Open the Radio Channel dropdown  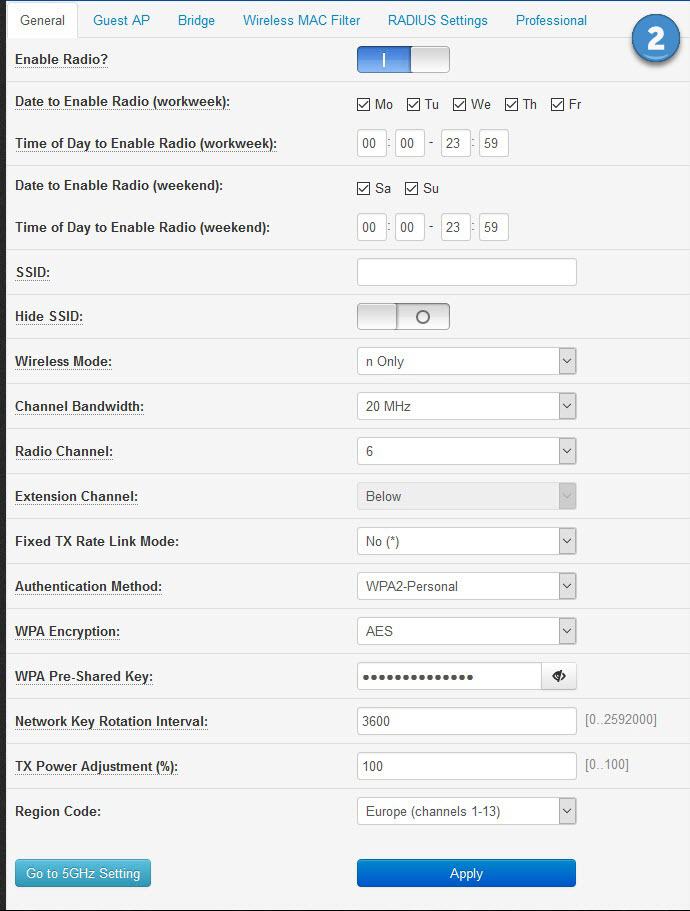pyautogui.click(x=466, y=452)
